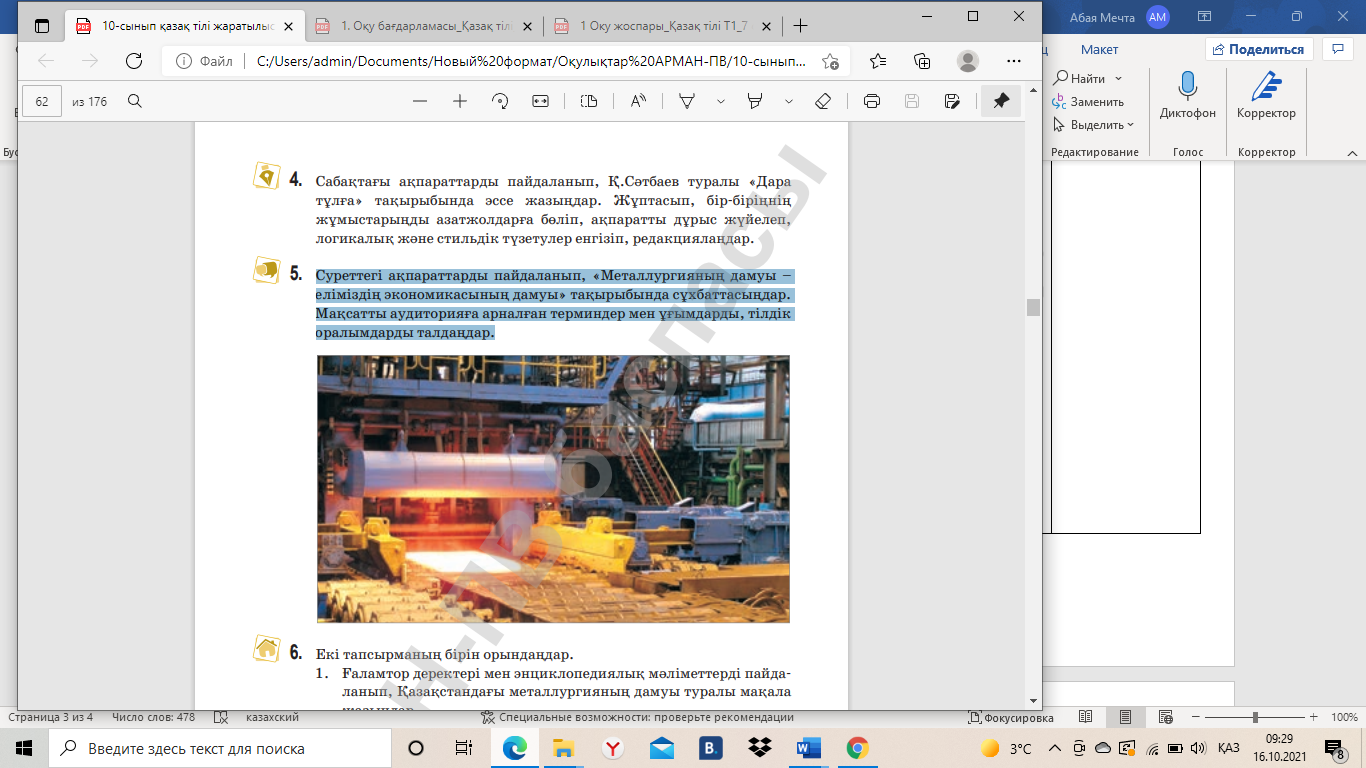Click the zoom in plus icon
The height and width of the screenshot is (768, 1366).
click(x=460, y=101)
